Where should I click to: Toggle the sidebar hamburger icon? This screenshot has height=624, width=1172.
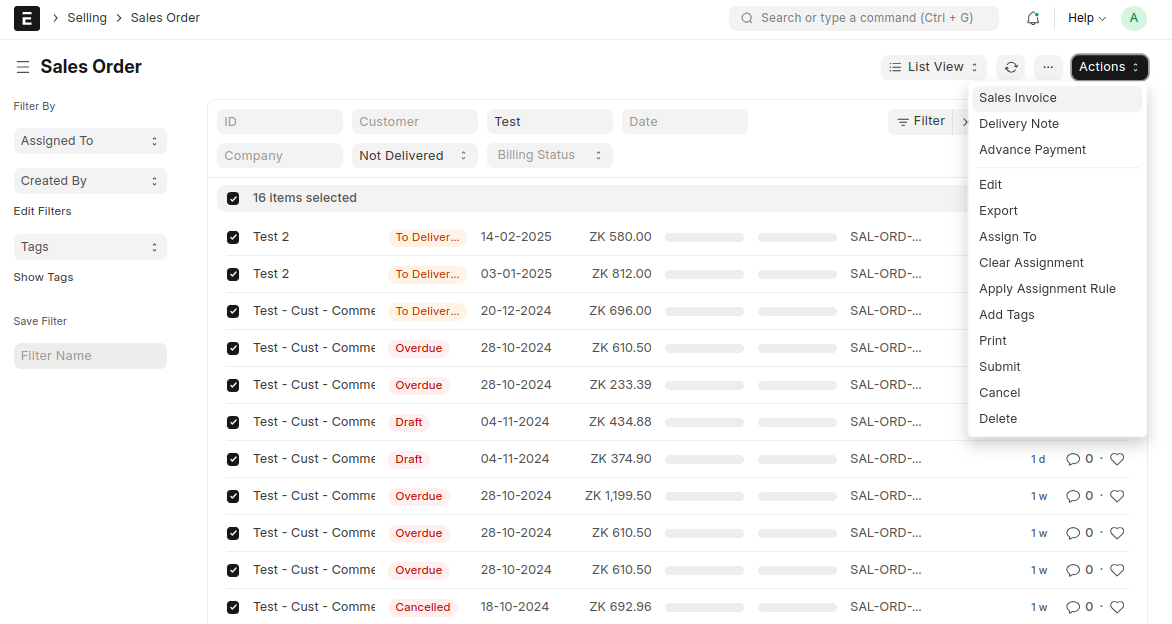(23, 67)
